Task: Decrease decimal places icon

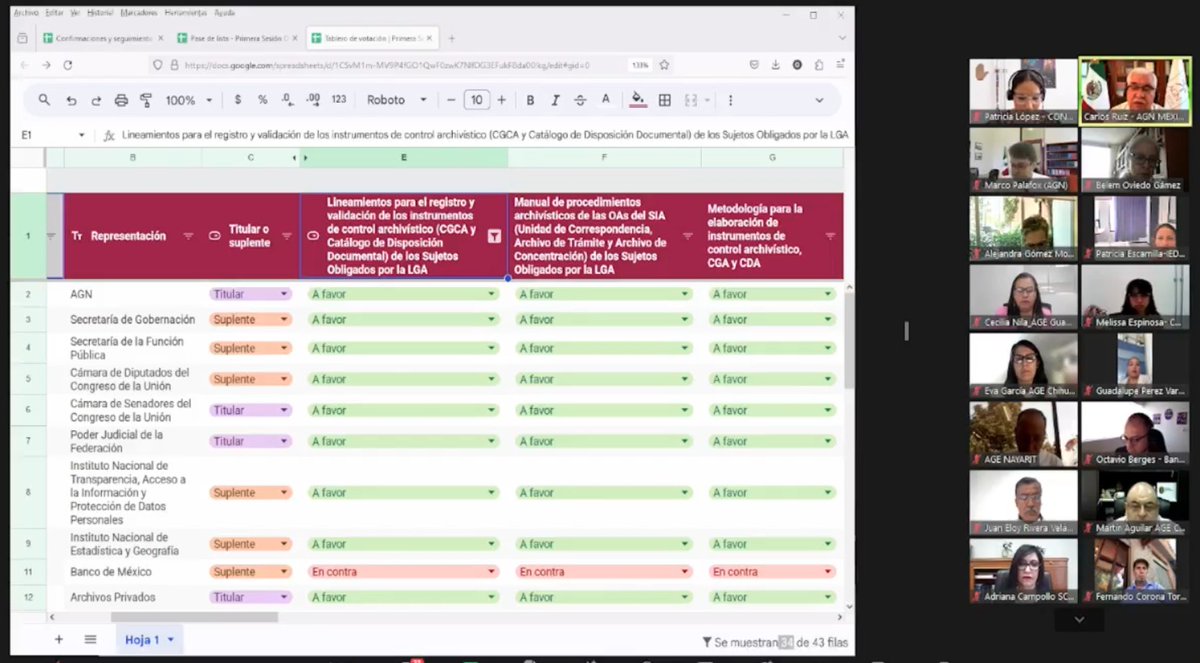Action: (x=287, y=100)
